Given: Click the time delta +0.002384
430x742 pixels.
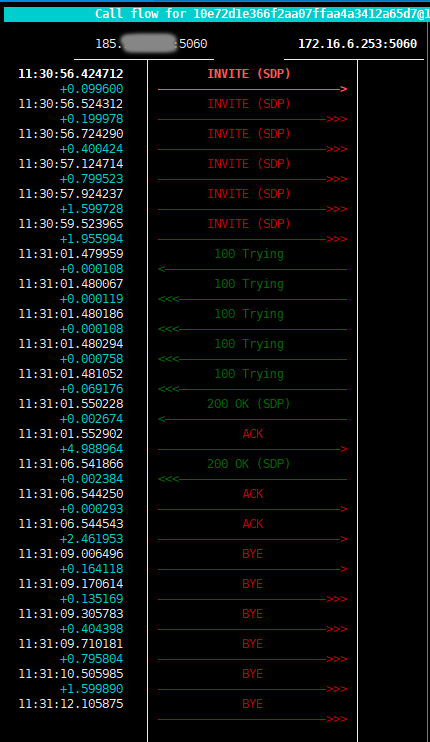Looking at the screenshot, I should [91, 479].
